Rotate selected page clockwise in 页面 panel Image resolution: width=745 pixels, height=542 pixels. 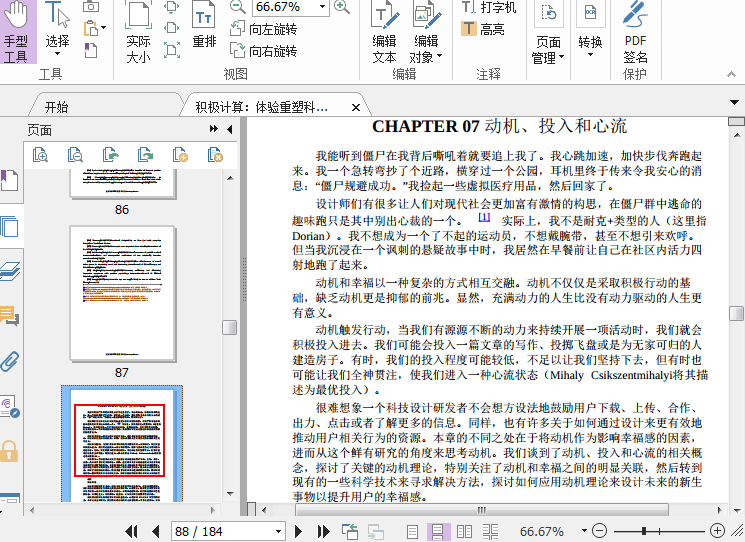(145, 155)
